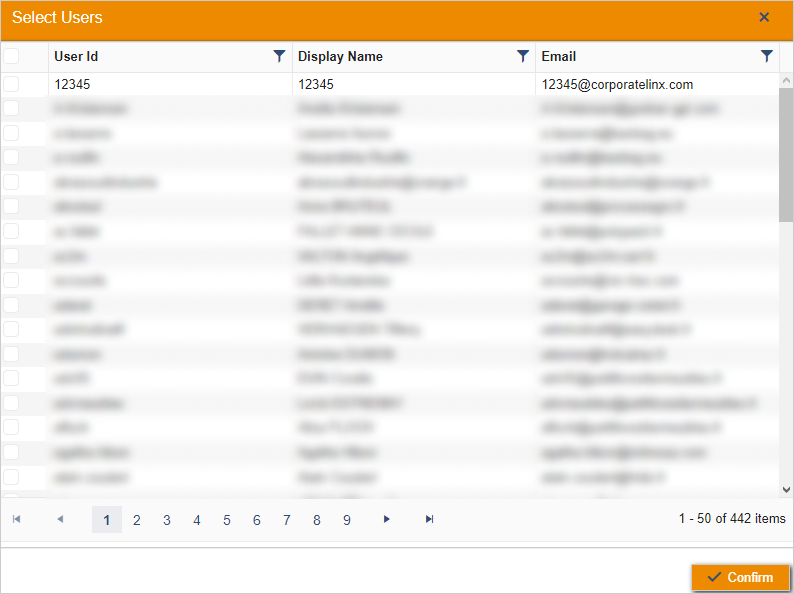This screenshot has height=594, width=794.
Task: Open the Display Name column filter
Action: pyautogui.click(x=522, y=57)
